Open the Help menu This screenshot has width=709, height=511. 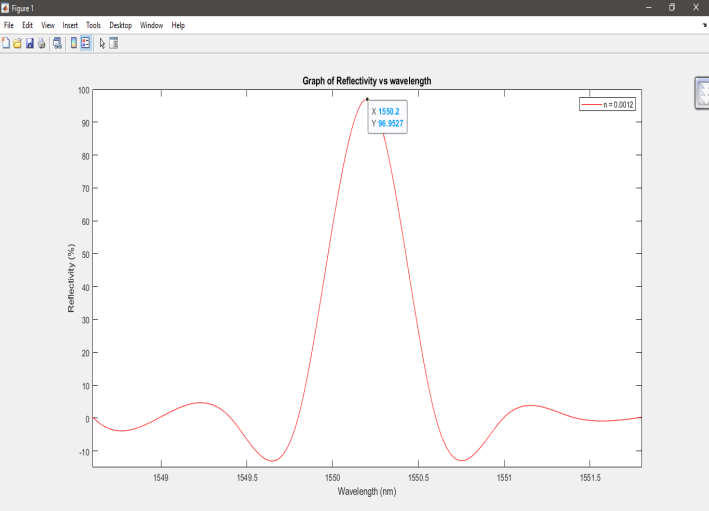(178, 25)
